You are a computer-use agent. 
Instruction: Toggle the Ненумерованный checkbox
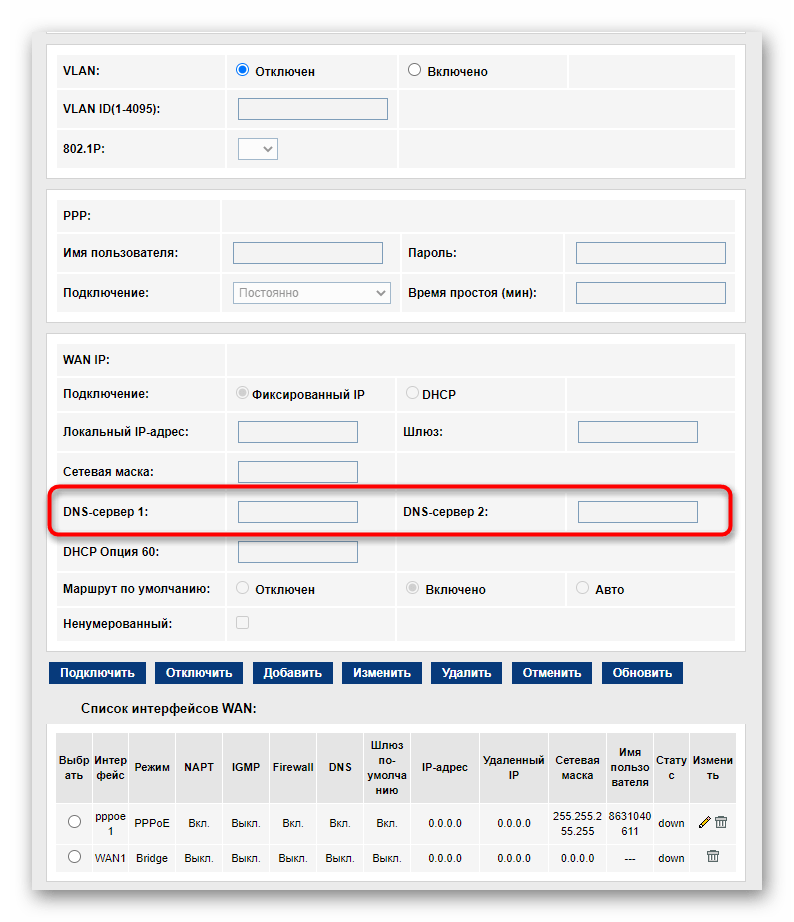242,623
